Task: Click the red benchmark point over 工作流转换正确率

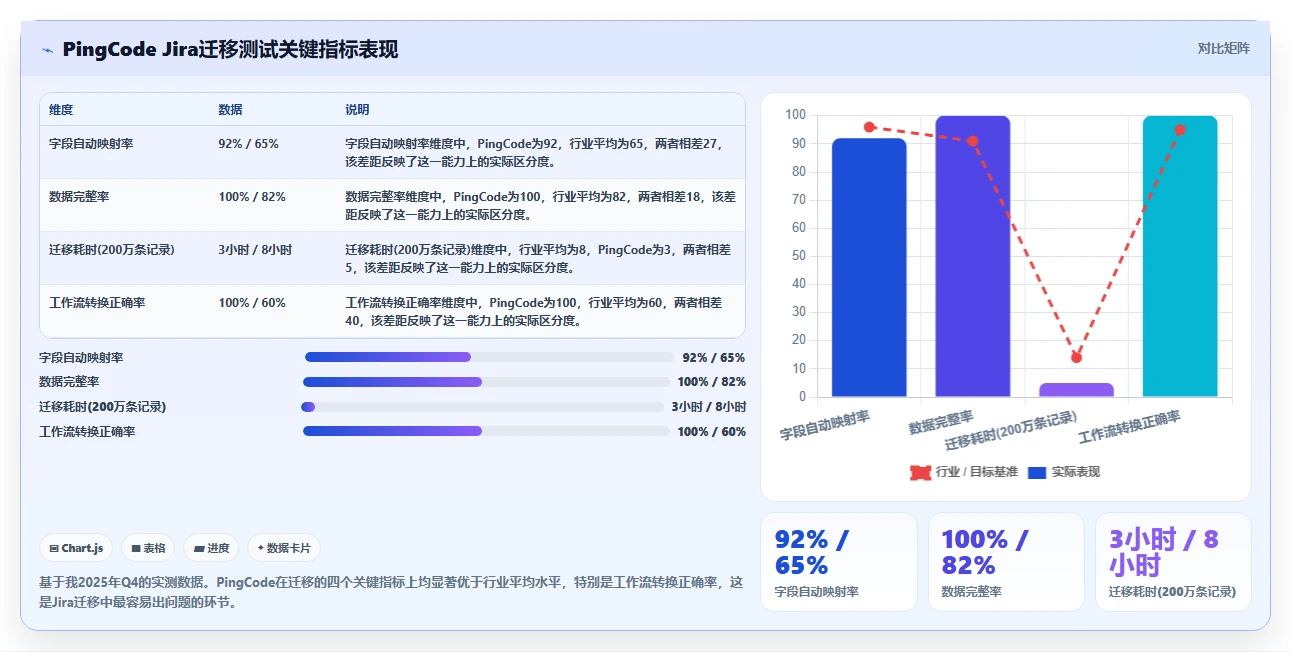Action: (1180, 130)
